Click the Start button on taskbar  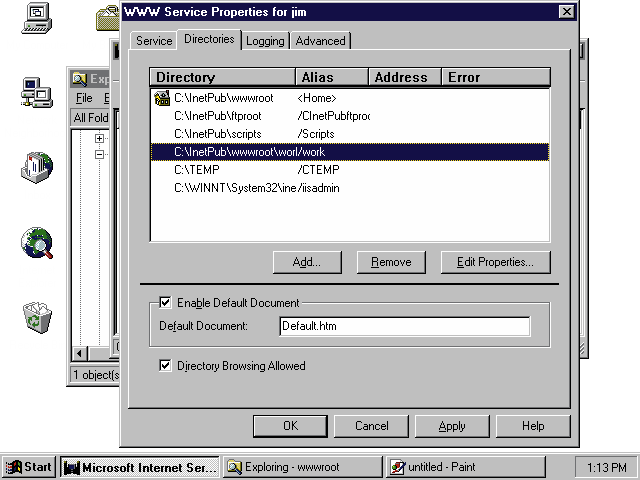click(29, 467)
